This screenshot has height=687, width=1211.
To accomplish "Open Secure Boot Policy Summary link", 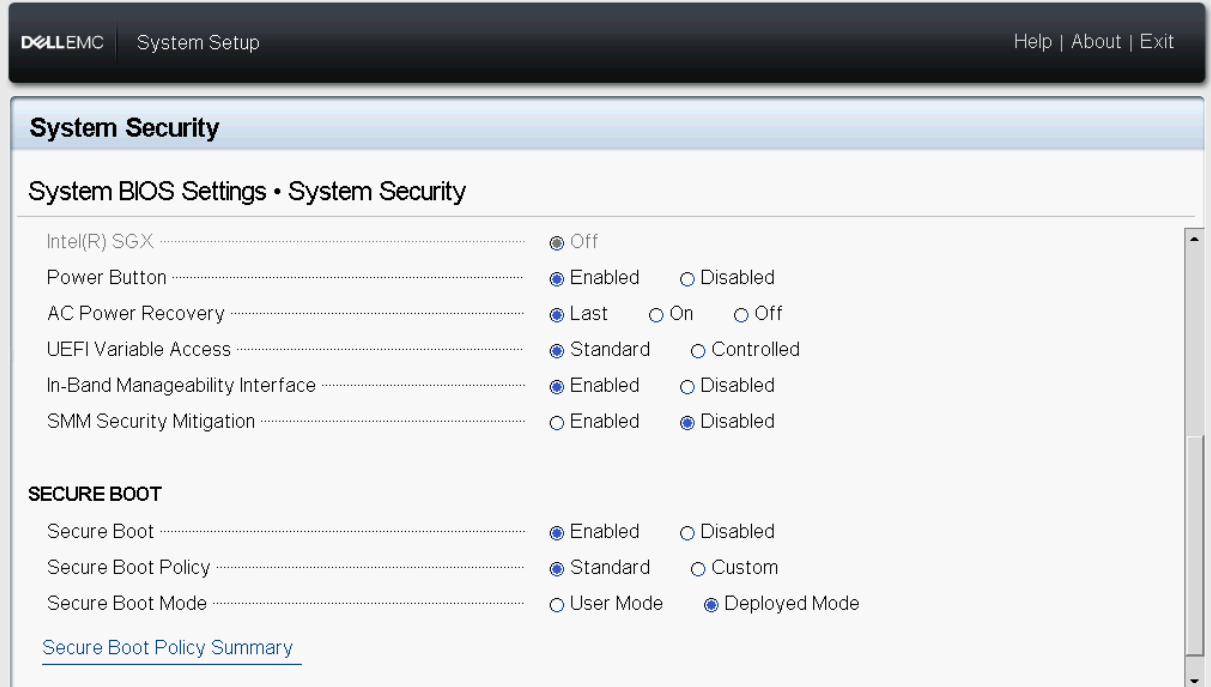I will pos(167,648).
